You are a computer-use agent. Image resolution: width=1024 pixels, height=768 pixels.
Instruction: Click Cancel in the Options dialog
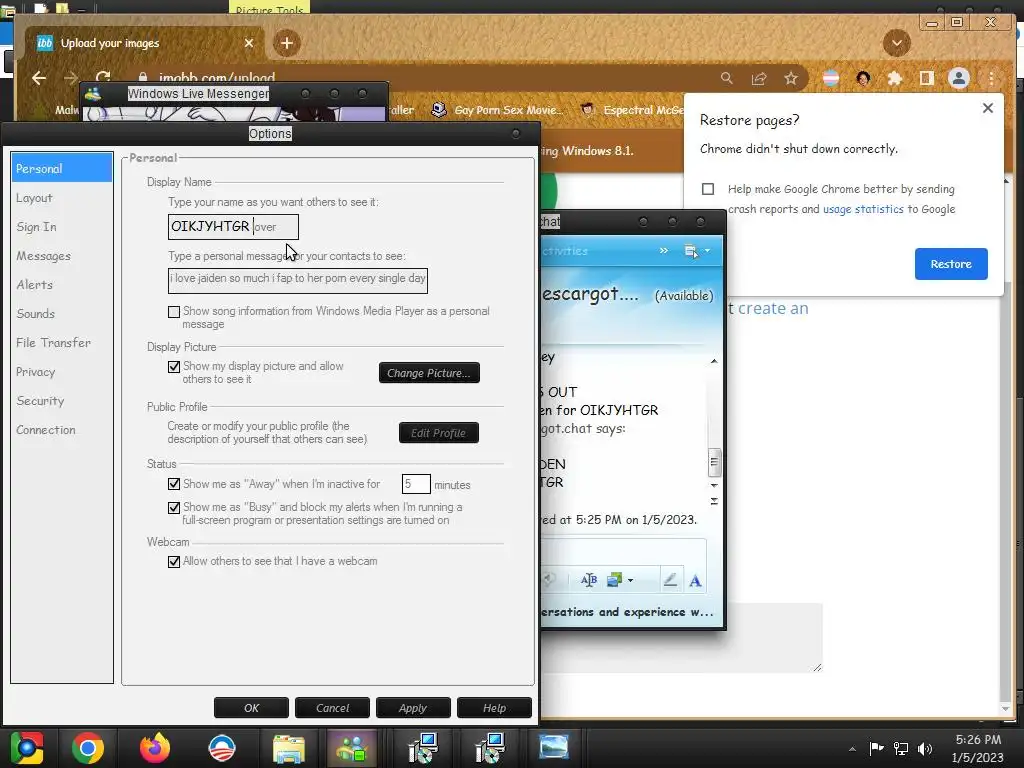(x=332, y=708)
